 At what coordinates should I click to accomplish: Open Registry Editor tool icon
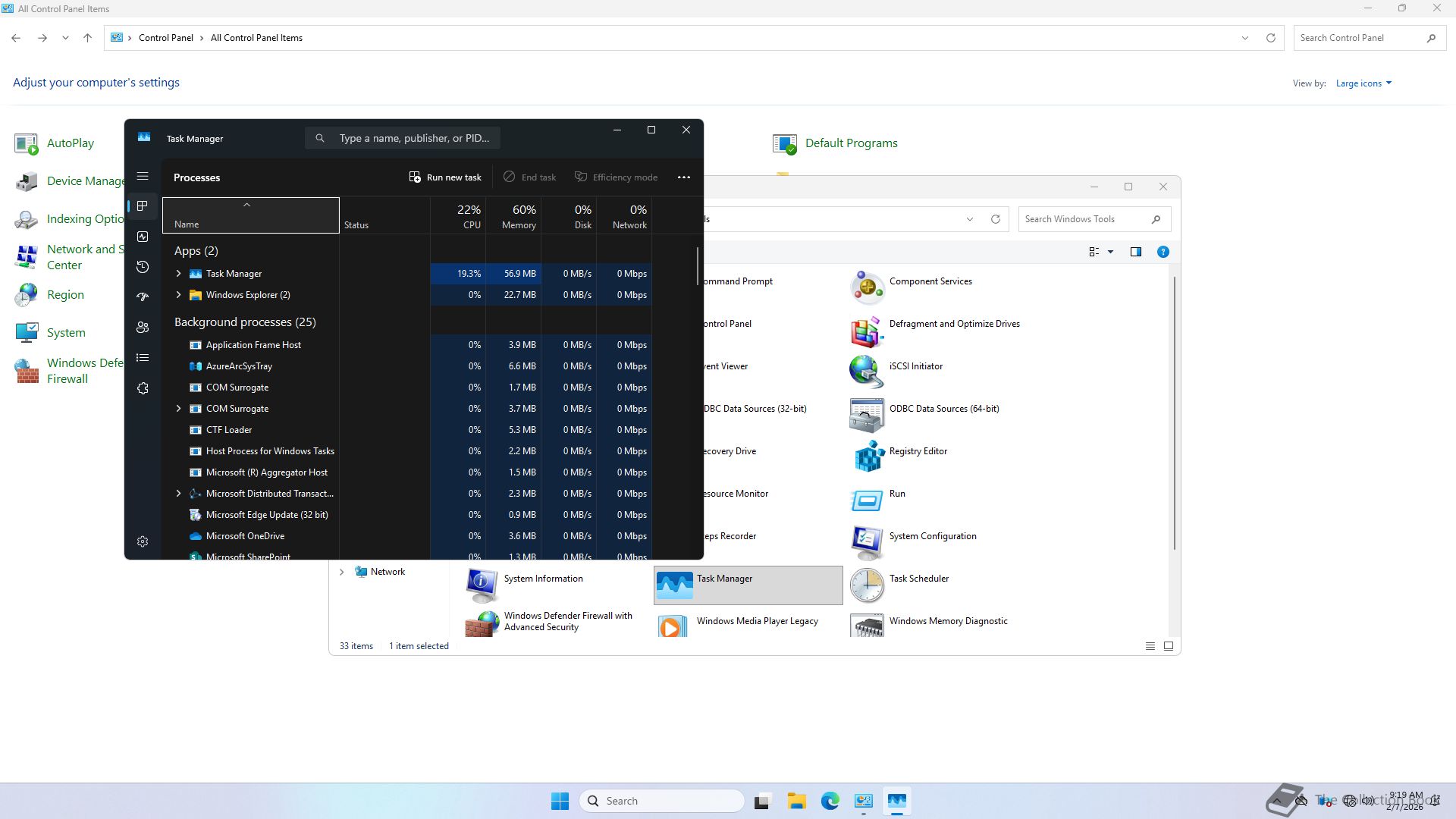click(x=868, y=456)
